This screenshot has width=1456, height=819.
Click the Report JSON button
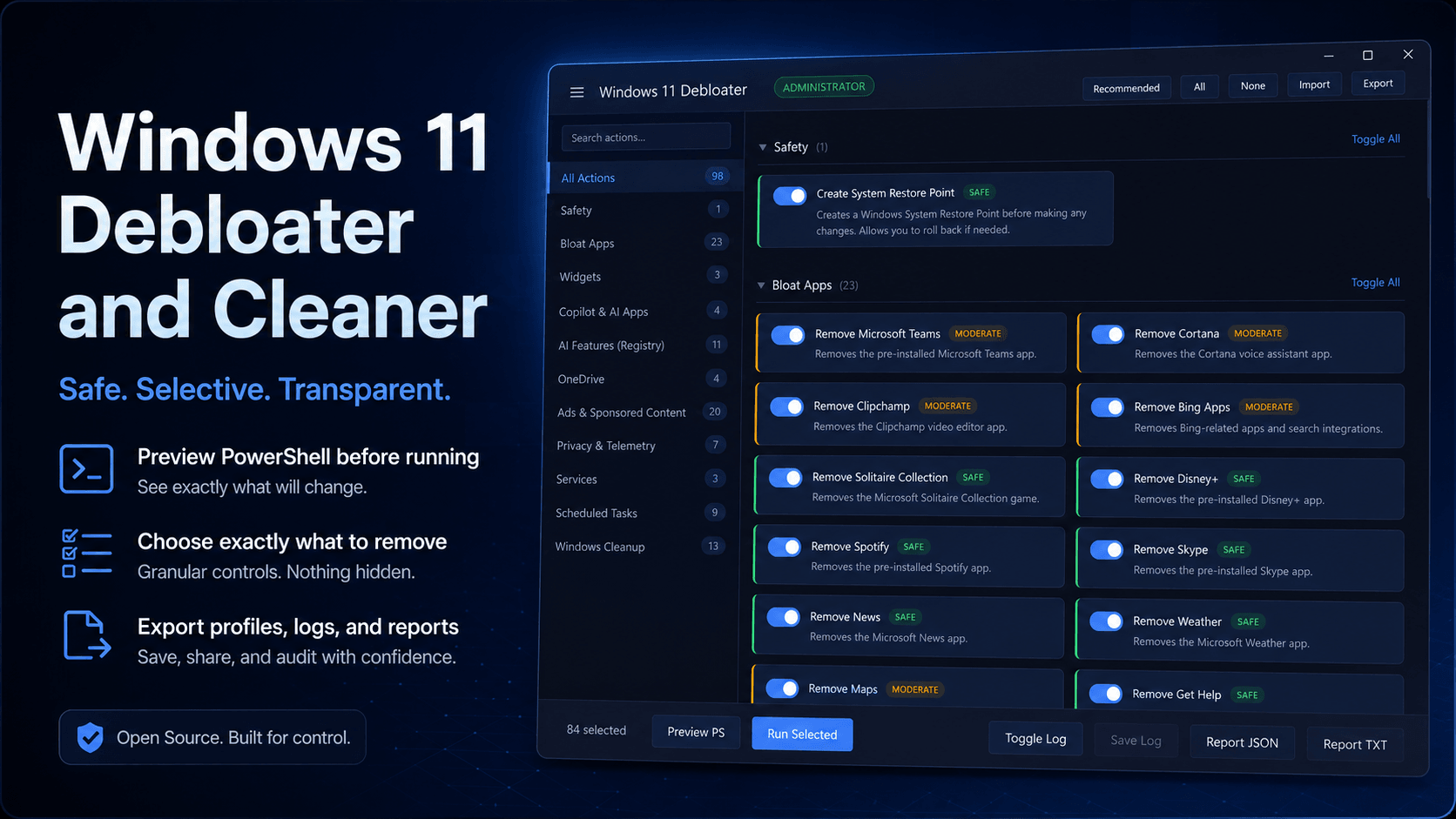pos(1242,742)
